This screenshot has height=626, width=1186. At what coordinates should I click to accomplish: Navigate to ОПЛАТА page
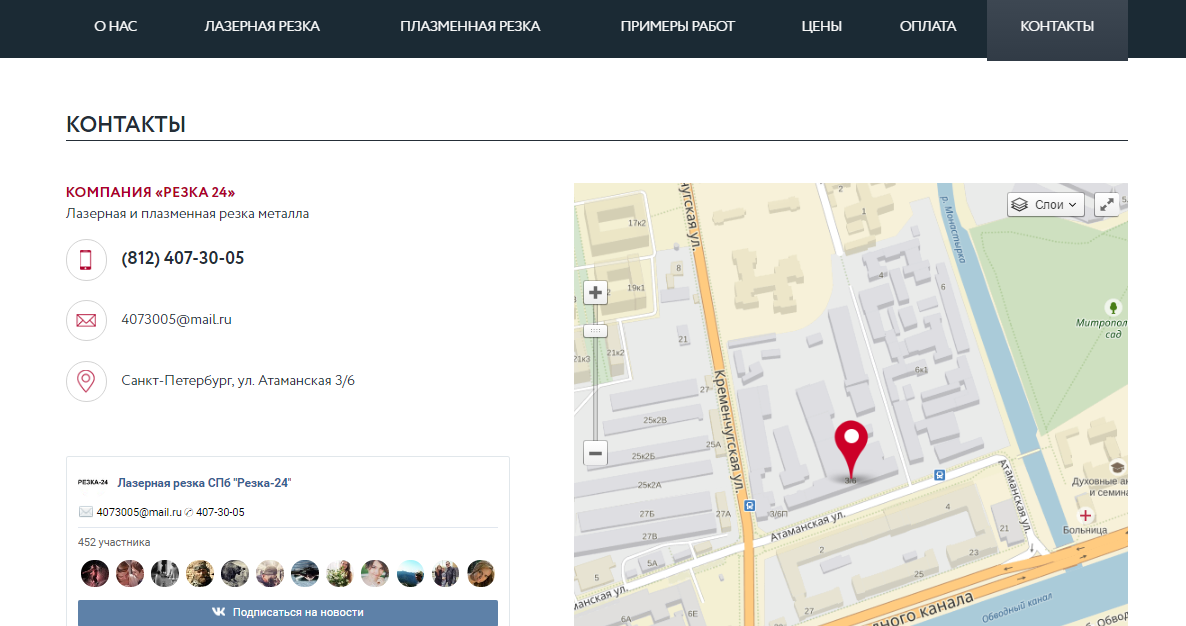927,26
